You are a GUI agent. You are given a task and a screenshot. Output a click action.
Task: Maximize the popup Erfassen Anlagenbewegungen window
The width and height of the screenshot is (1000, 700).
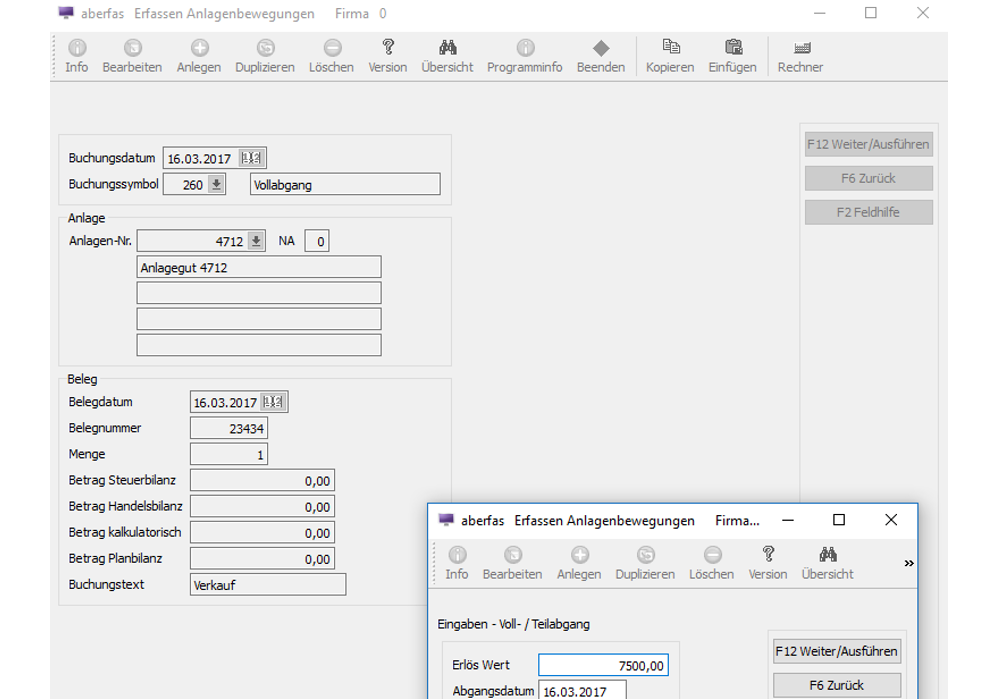pos(839,520)
